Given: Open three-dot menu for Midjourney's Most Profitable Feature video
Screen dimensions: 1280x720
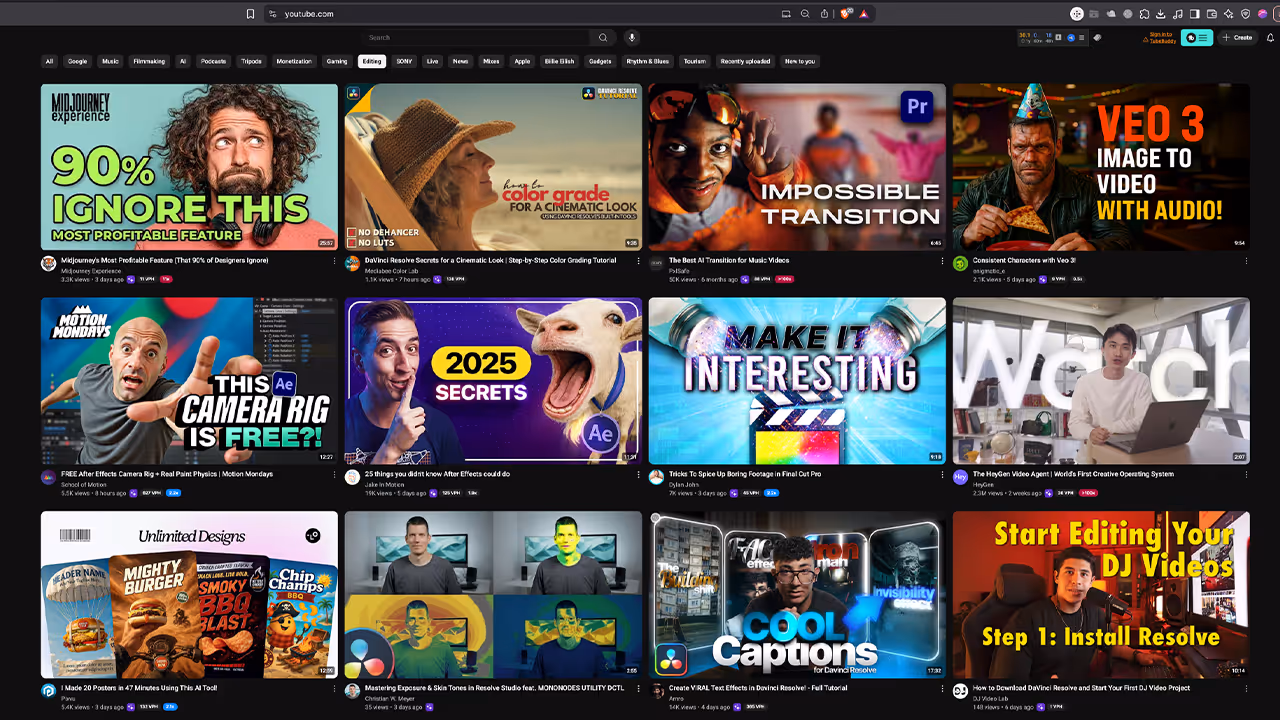Looking at the screenshot, I should click(334, 261).
